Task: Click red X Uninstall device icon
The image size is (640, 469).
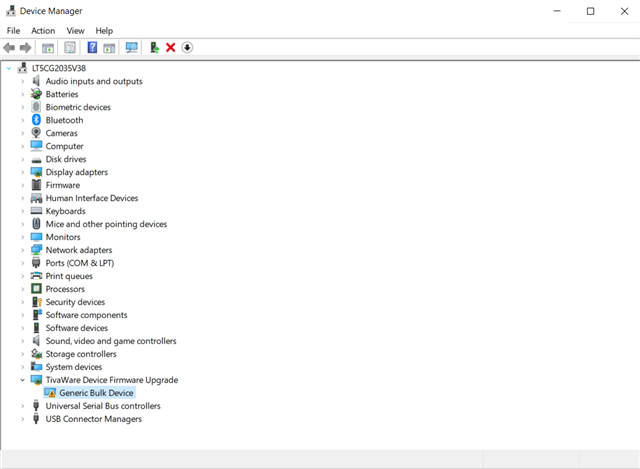Action: (171, 48)
